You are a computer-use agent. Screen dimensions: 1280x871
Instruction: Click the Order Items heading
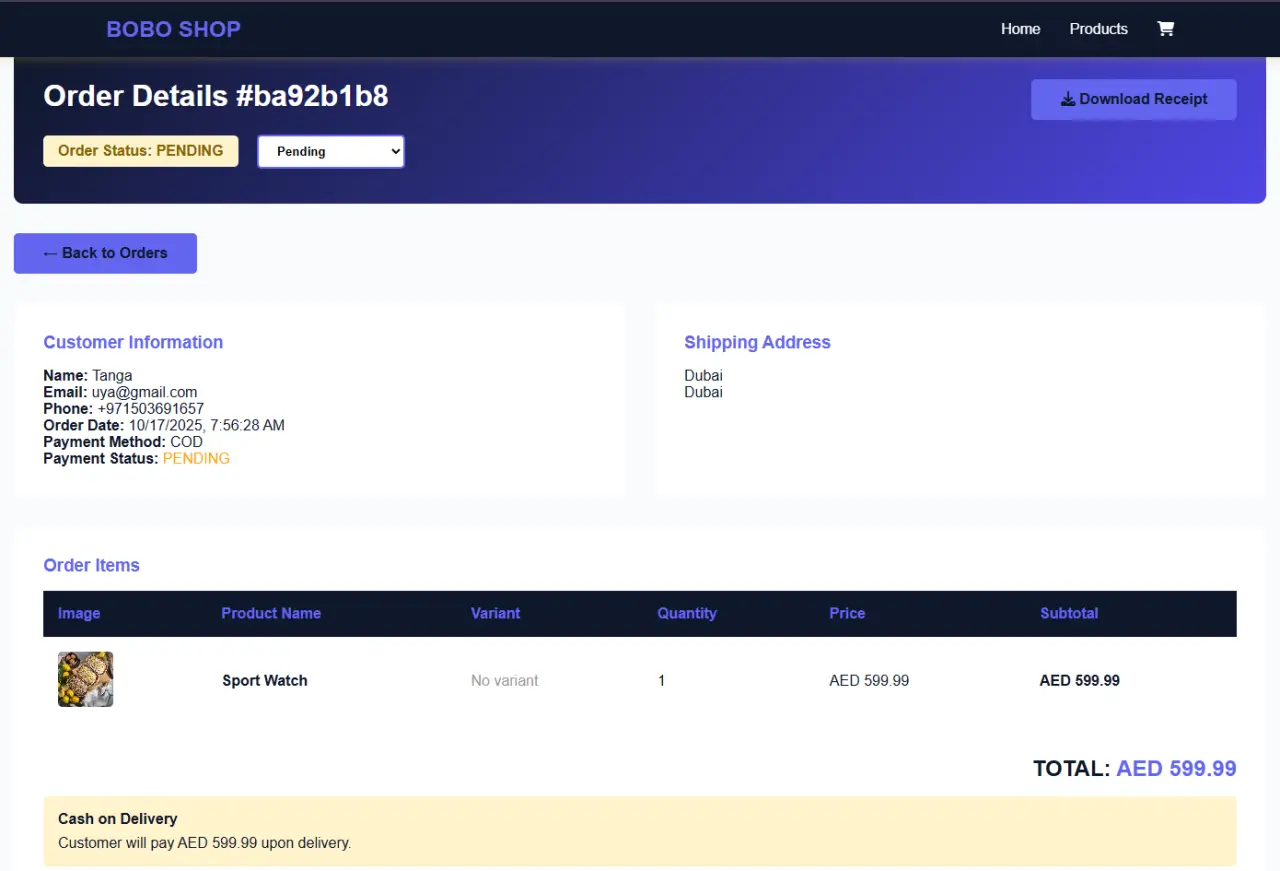pos(91,565)
